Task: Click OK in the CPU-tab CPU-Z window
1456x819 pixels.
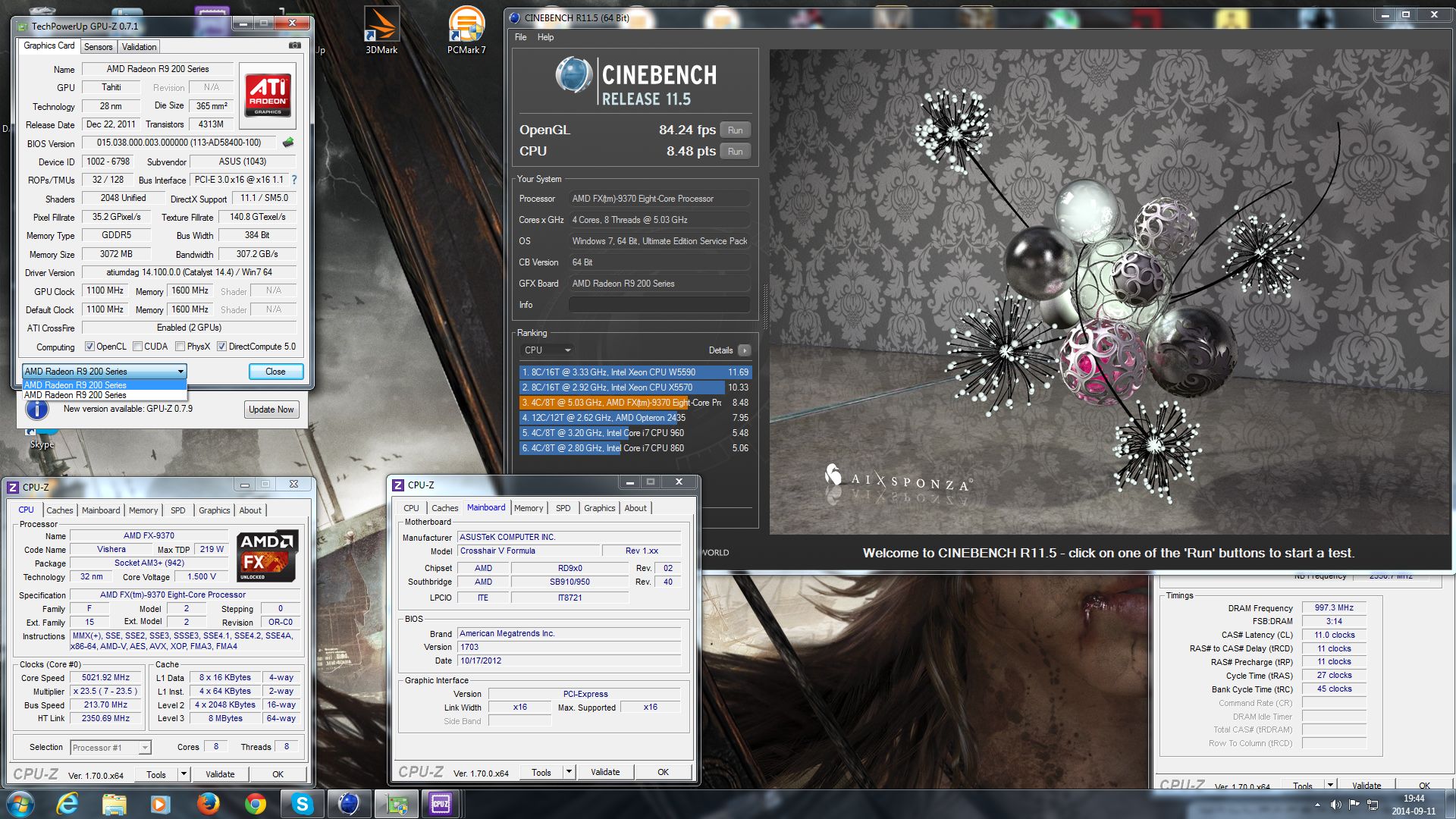Action: pyautogui.click(x=278, y=774)
